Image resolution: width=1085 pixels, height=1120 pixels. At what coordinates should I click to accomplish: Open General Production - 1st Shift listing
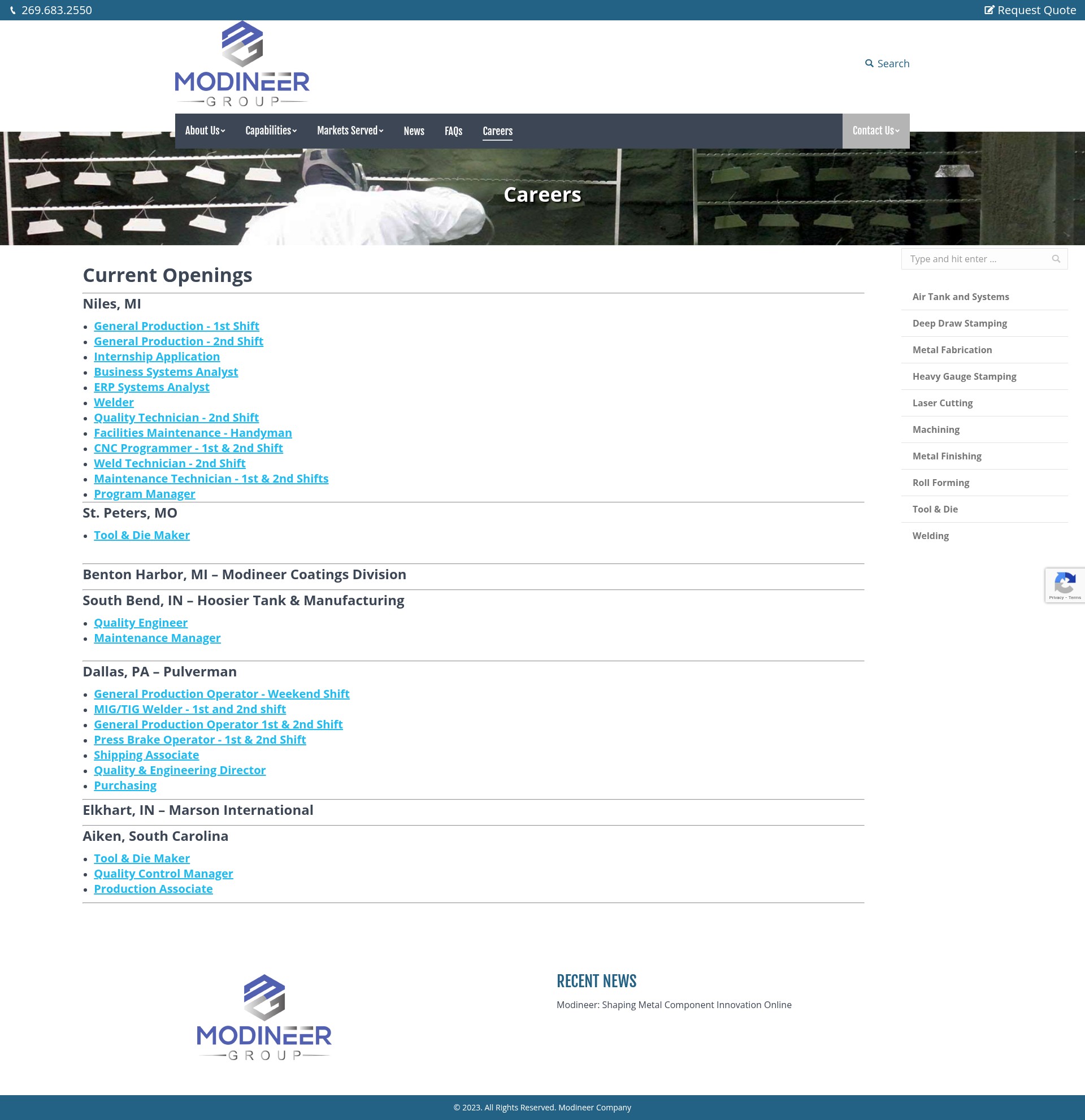(176, 325)
